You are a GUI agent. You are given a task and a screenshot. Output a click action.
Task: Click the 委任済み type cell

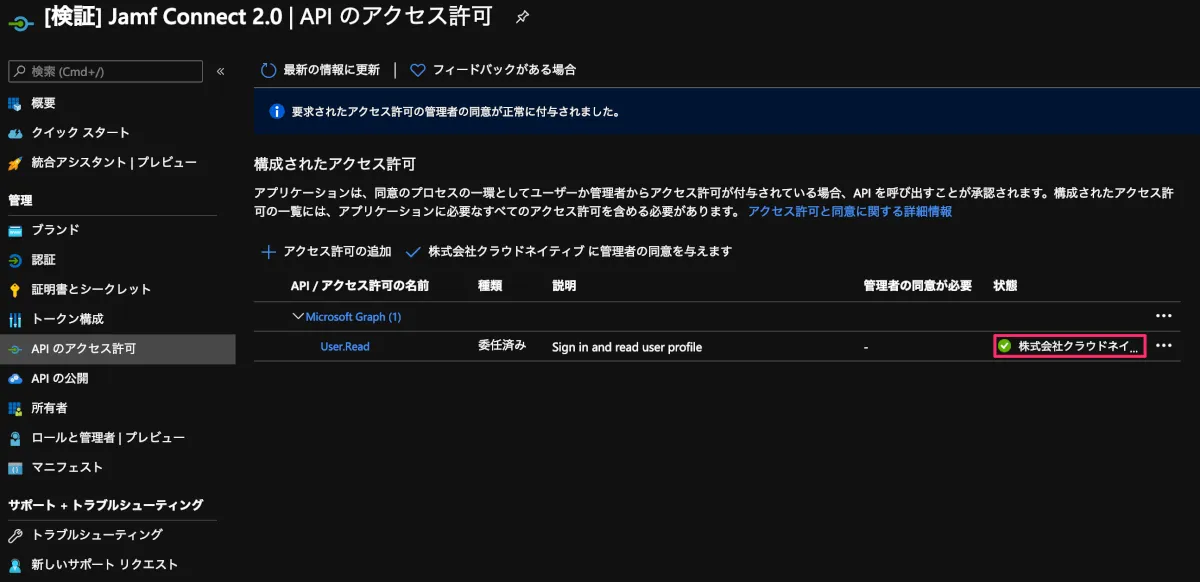502,346
